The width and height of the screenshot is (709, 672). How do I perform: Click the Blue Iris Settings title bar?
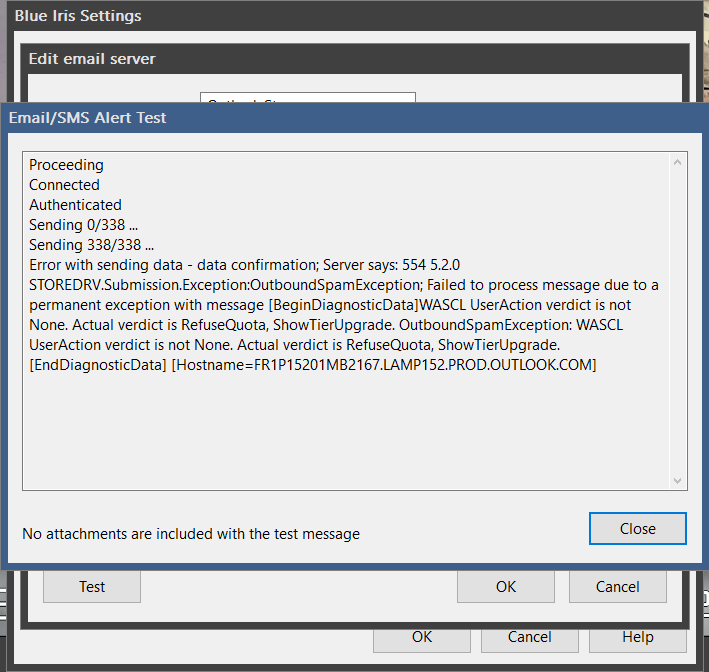pos(354,16)
